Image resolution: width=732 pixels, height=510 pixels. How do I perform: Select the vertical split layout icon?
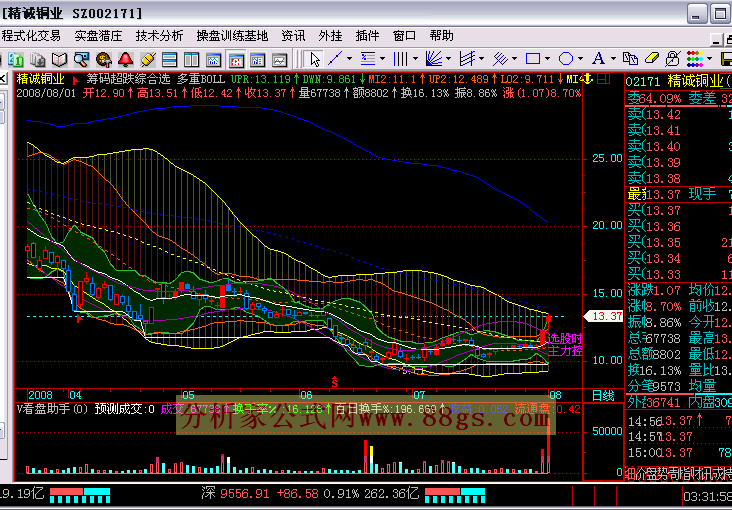coord(191,59)
